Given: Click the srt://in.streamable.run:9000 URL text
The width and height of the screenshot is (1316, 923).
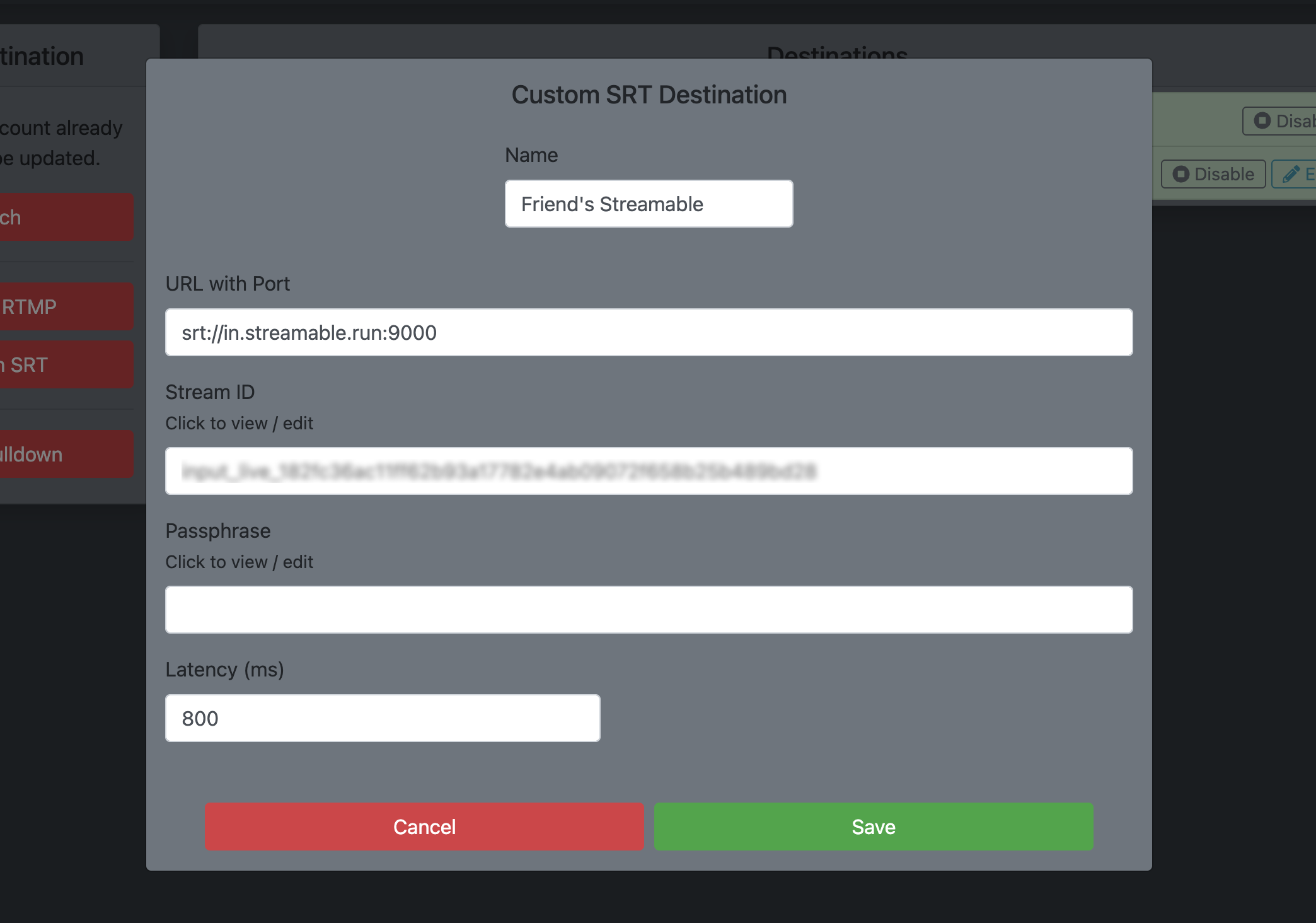Looking at the screenshot, I should click(309, 332).
